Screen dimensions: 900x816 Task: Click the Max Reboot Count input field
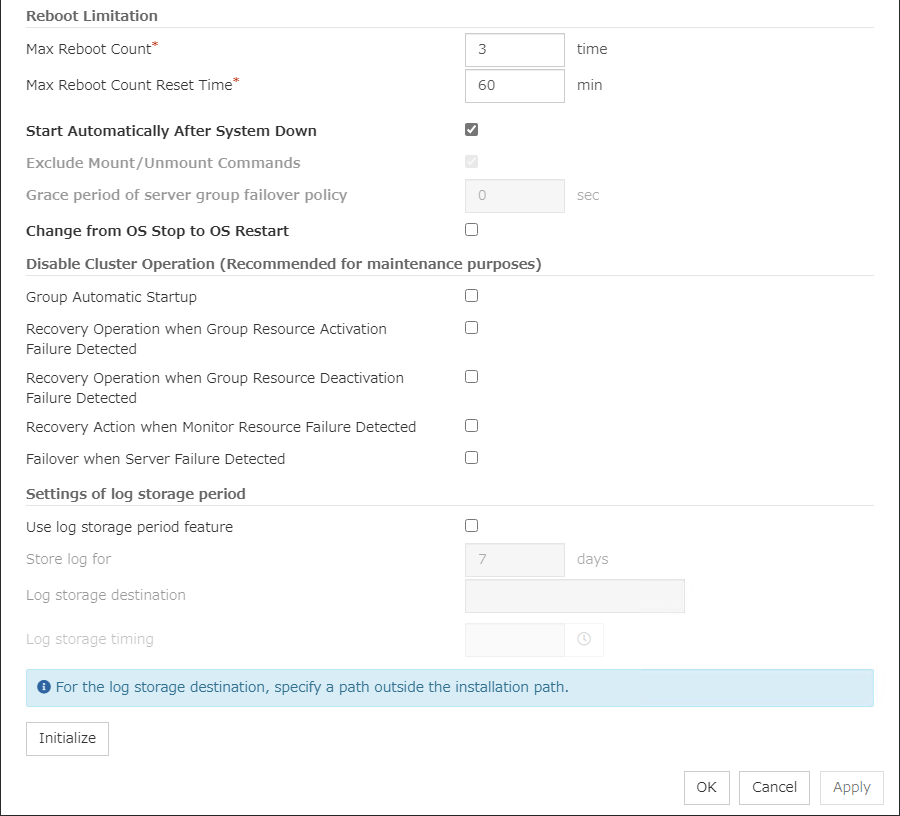[x=515, y=49]
